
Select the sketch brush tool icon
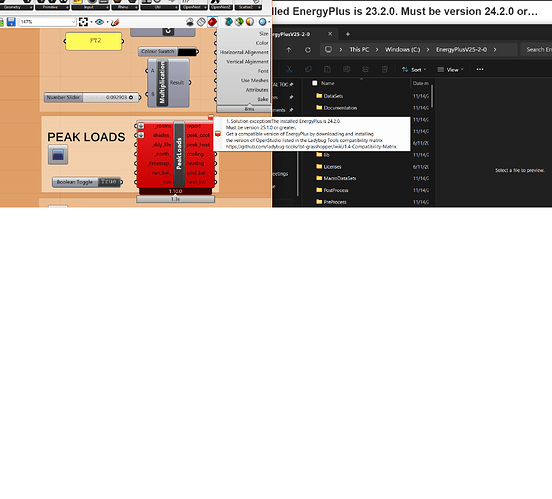click(115, 22)
